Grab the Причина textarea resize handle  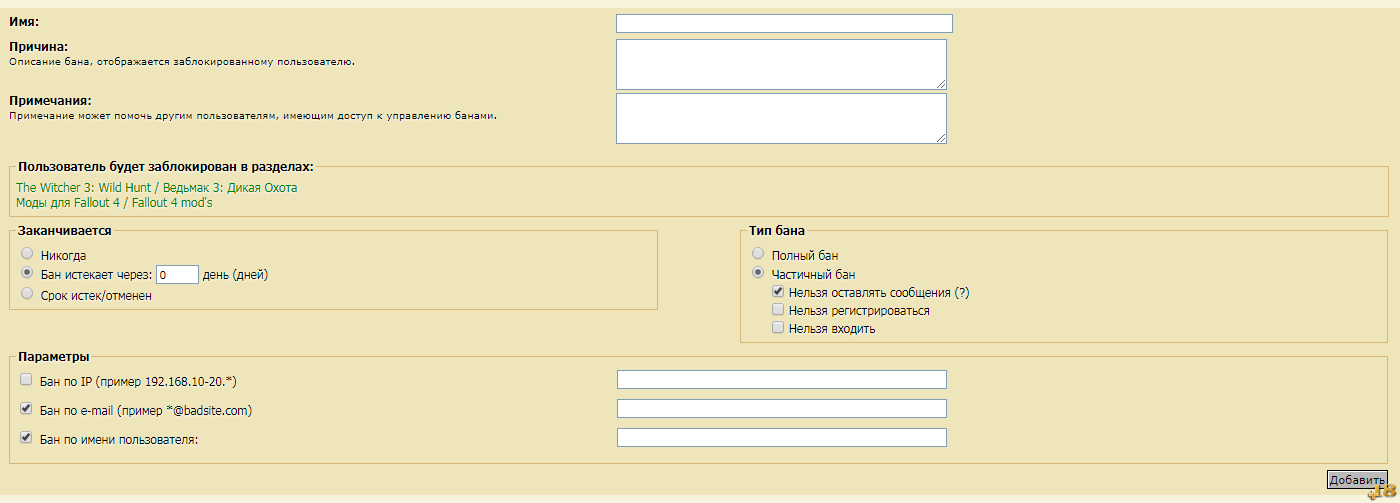click(940, 84)
